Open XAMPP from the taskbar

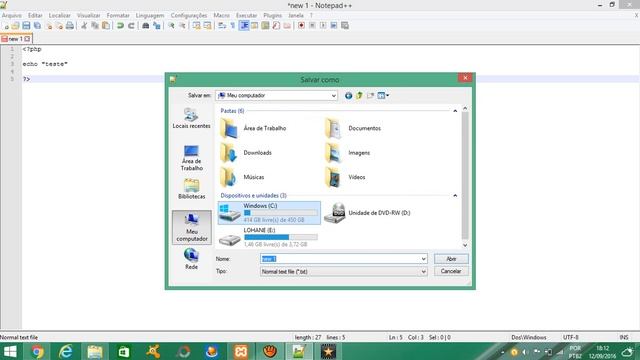240,351
